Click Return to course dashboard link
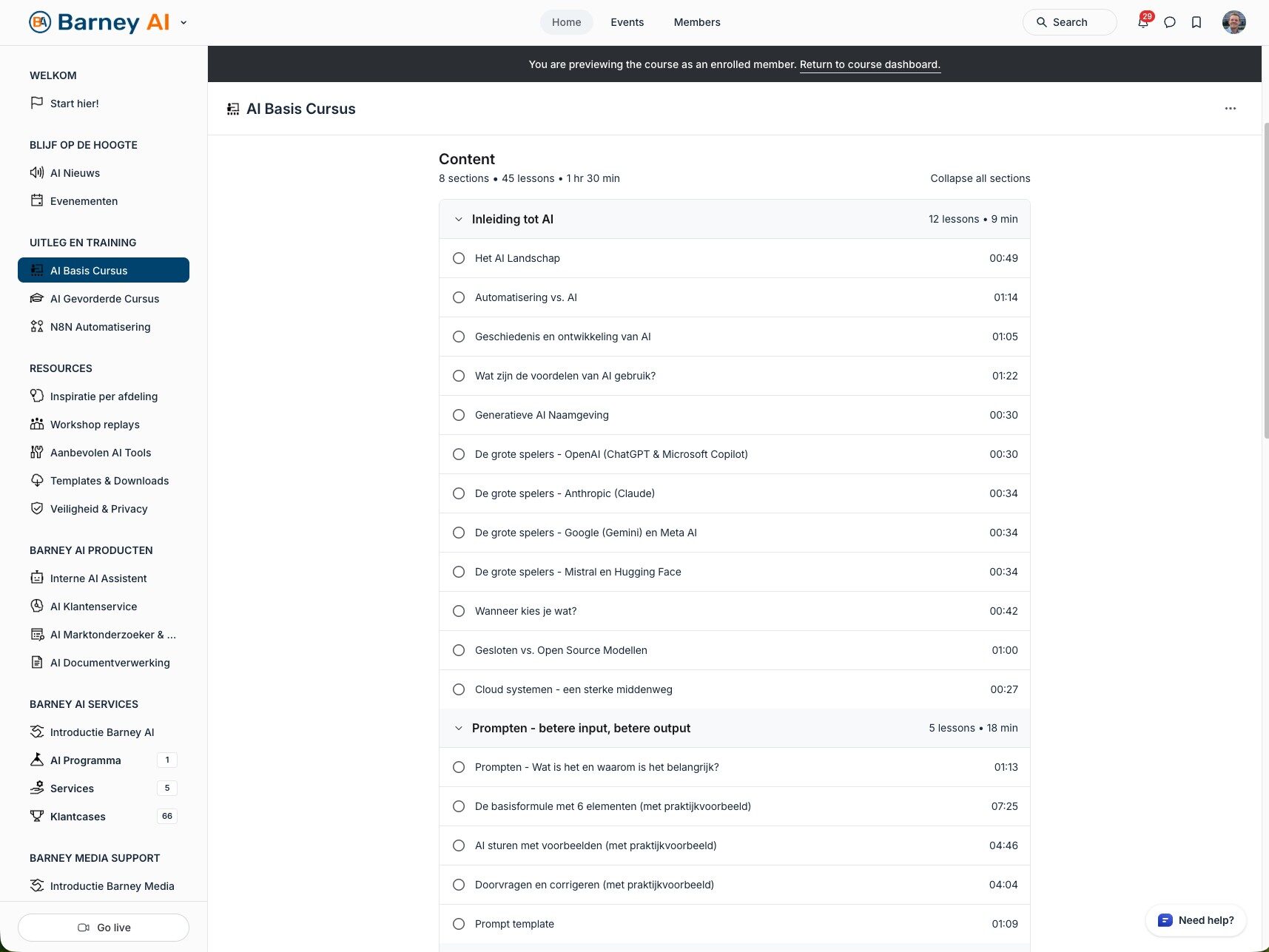1269x952 pixels. (x=869, y=64)
